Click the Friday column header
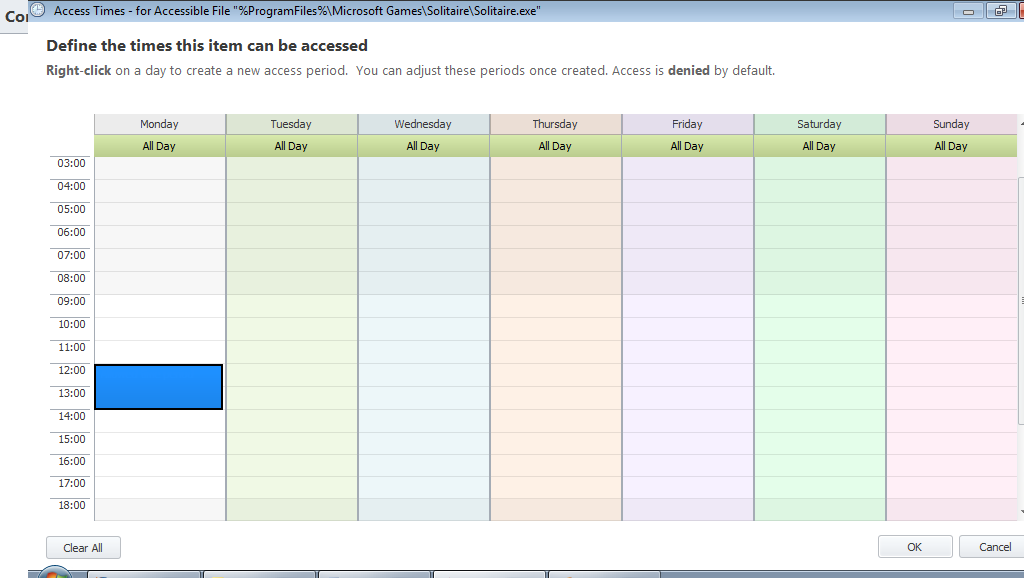Image resolution: width=1024 pixels, height=578 pixels. click(x=687, y=124)
